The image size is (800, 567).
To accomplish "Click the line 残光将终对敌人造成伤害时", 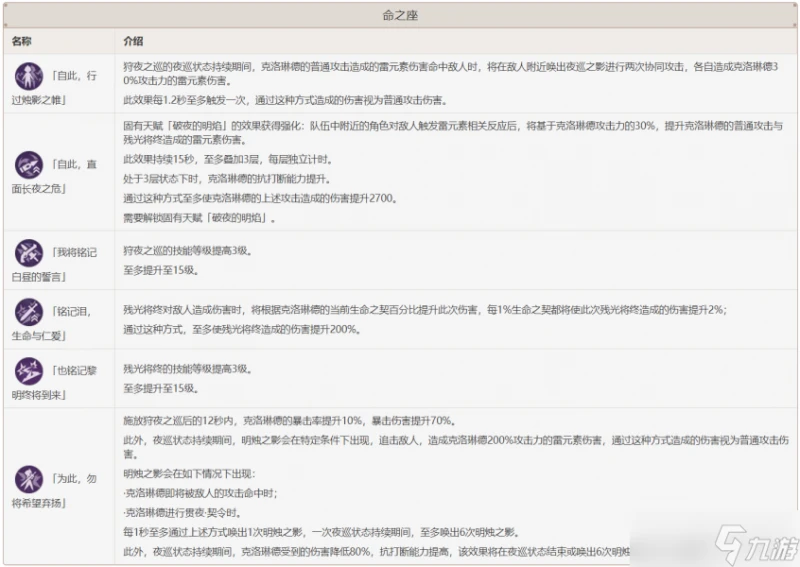I will click(x=426, y=310).
